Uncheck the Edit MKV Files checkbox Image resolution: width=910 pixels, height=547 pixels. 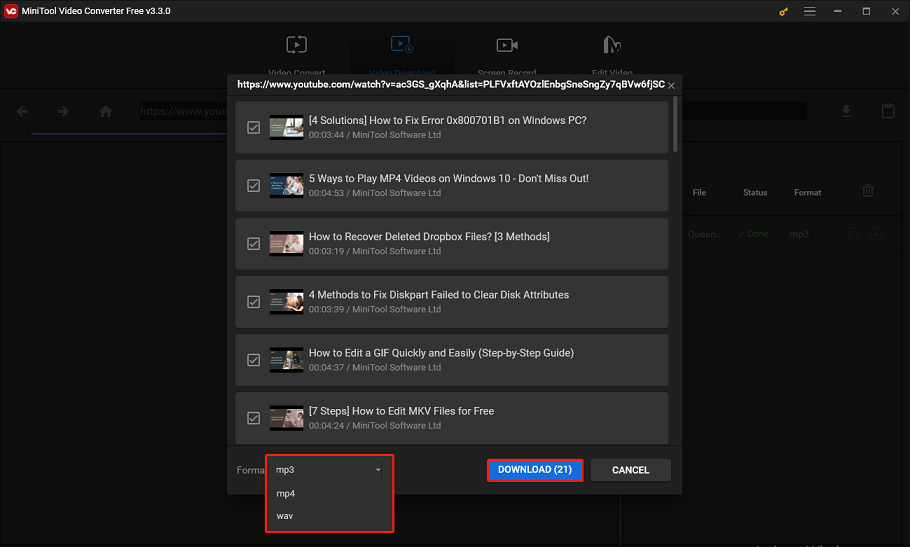[254, 418]
